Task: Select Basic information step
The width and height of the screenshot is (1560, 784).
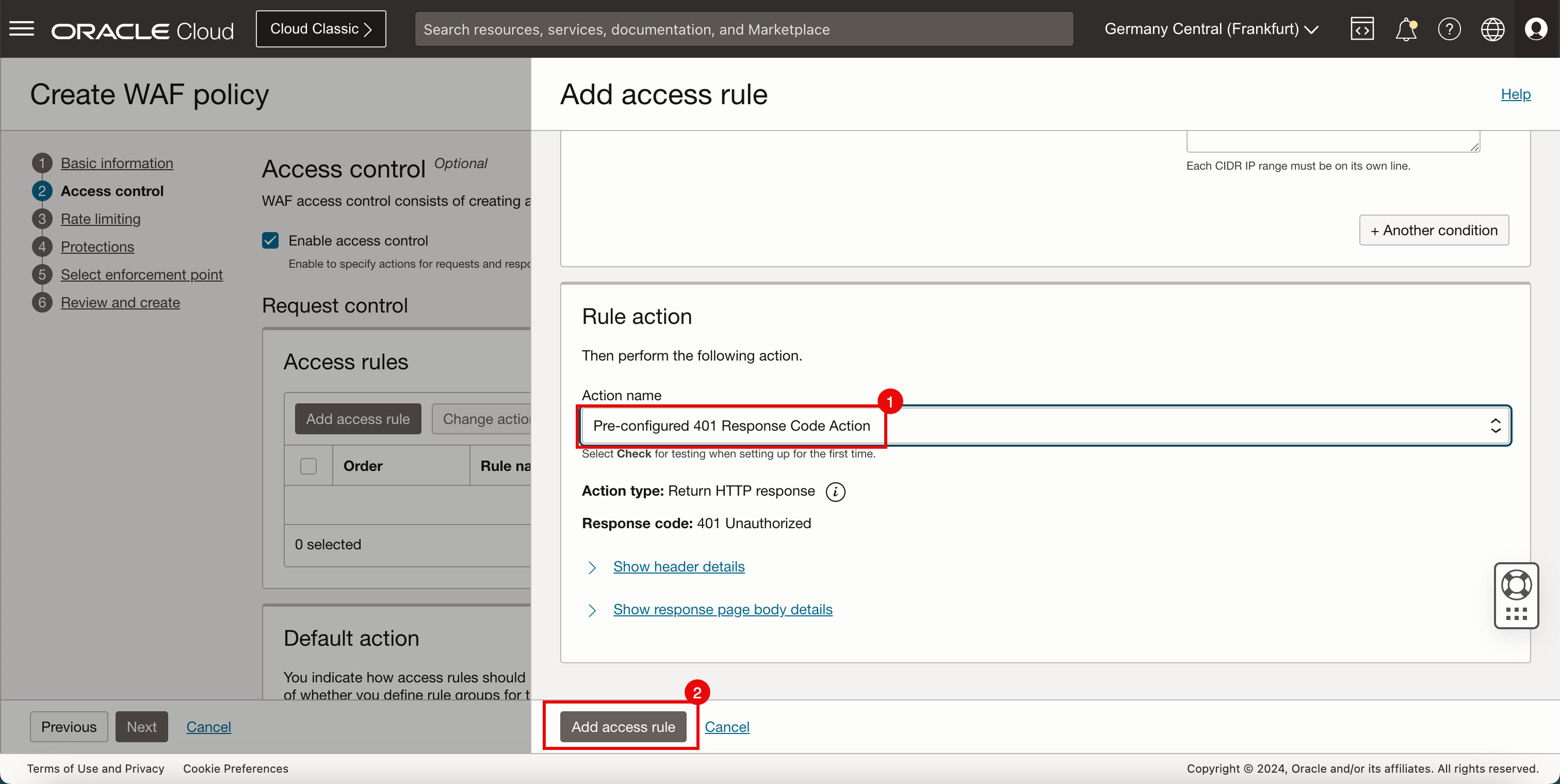Action: click(x=117, y=162)
